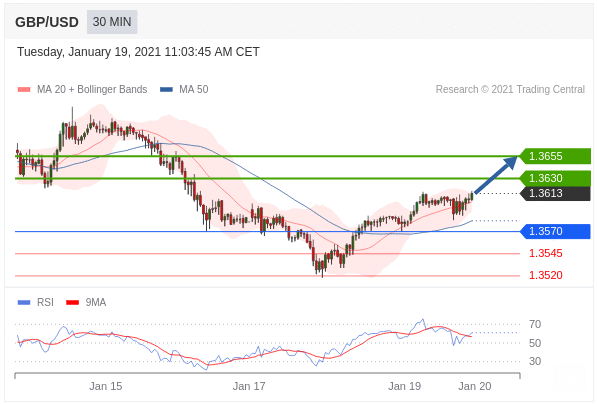
Task: Click the GBP/USD pair title
Action: (x=47, y=22)
